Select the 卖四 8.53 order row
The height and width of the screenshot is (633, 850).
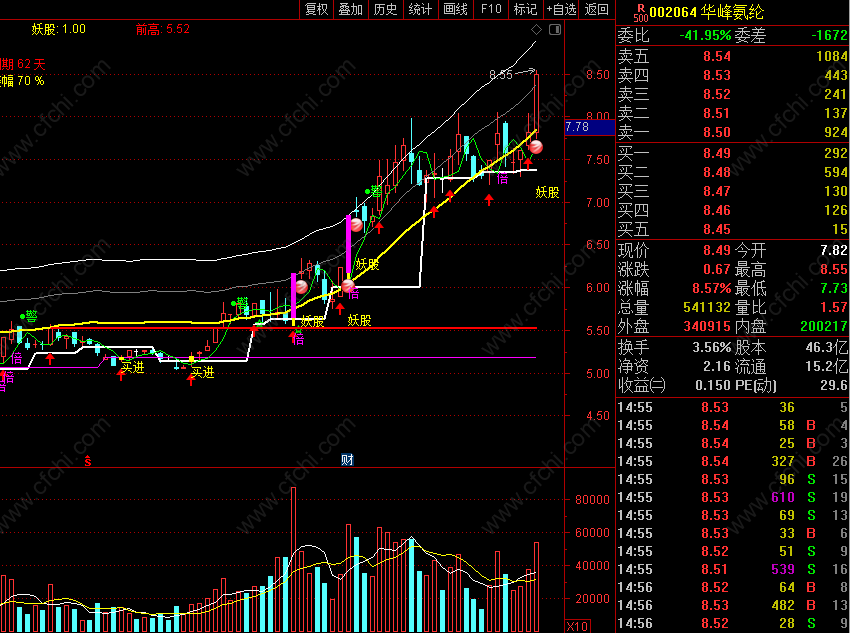(x=732, y=75)
